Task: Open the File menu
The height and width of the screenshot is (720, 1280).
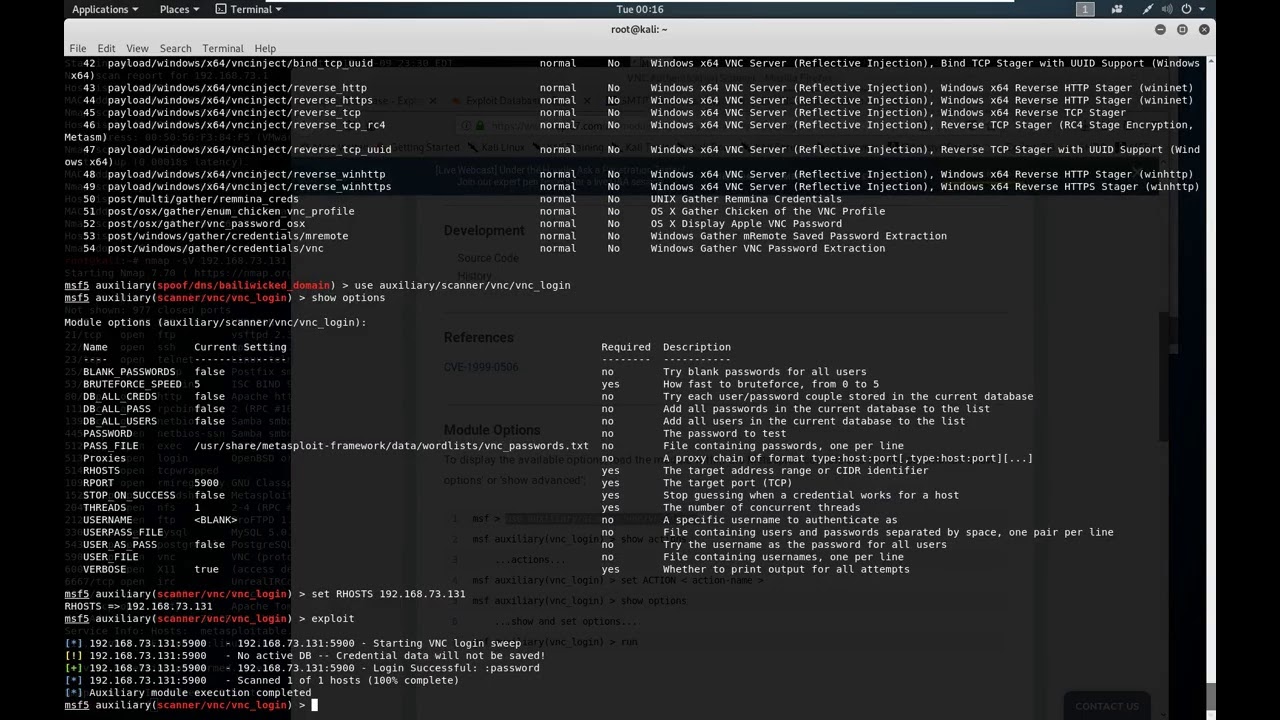Action: [x=77, y=48]
